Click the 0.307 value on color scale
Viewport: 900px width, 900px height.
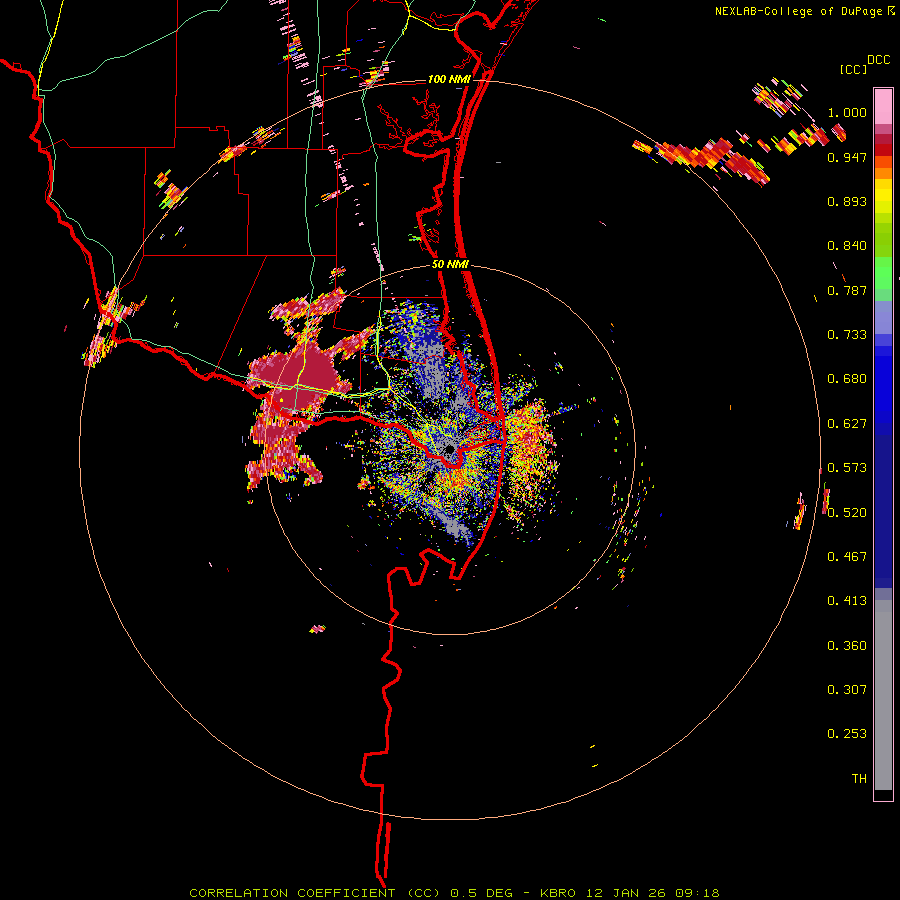(847, 690)
